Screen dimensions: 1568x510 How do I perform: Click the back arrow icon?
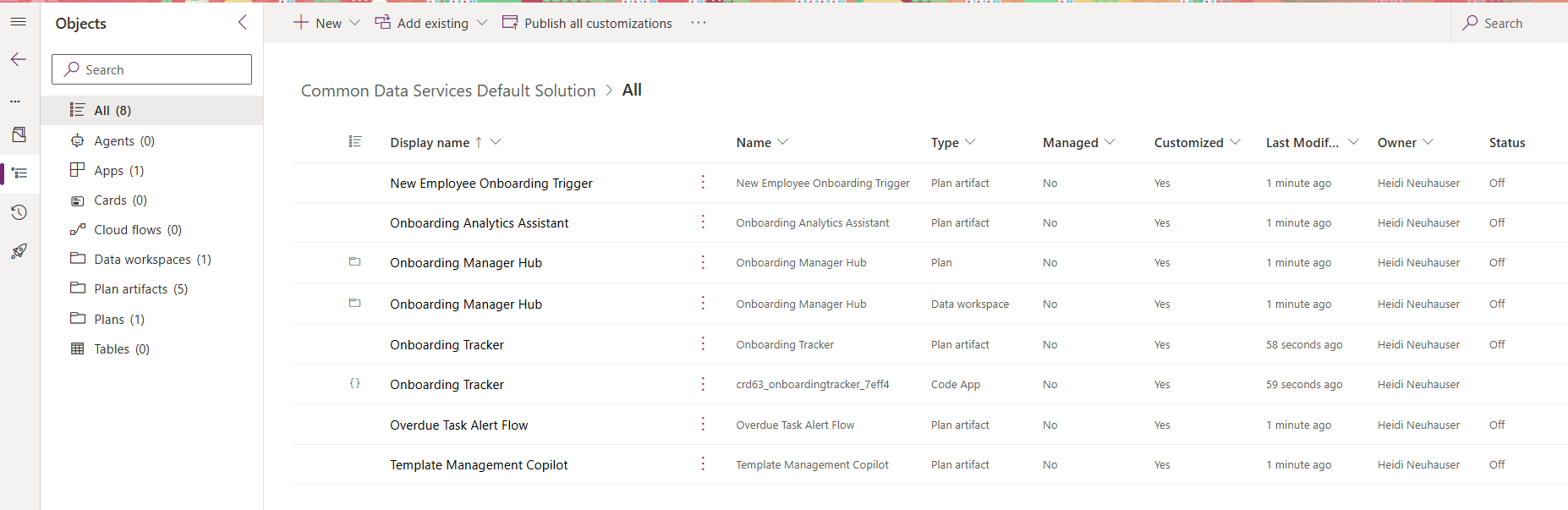[x=19, y=59]
